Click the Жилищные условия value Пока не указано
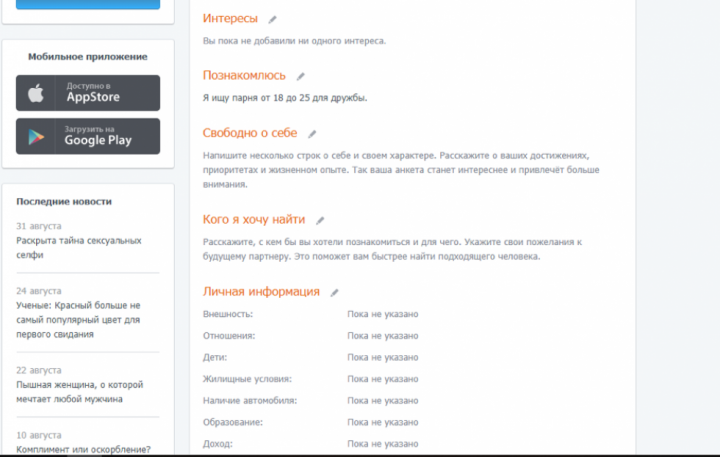 pyautogui.click(x=382, y=379)
